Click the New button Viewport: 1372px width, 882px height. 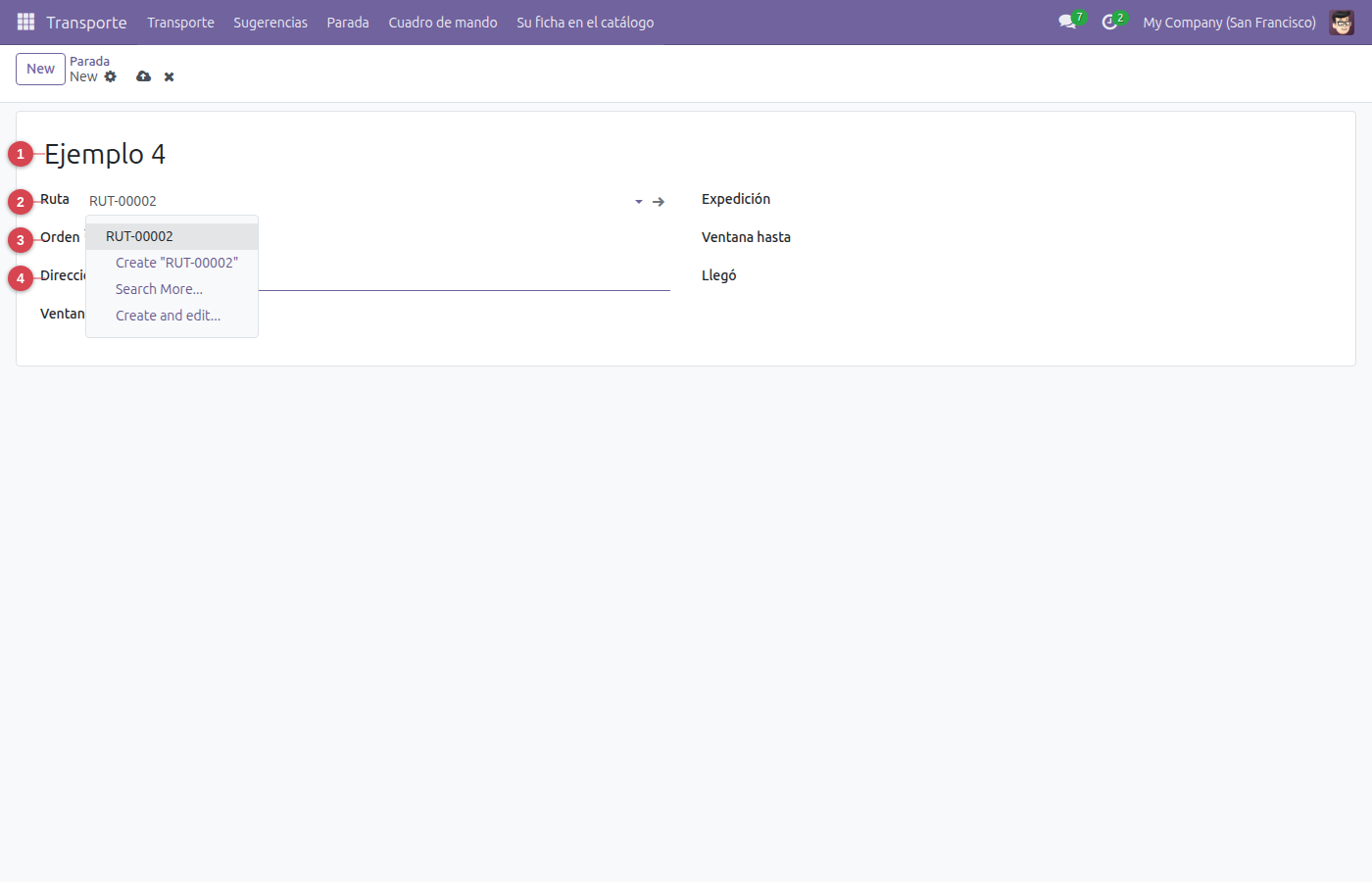tap(40, 69)
